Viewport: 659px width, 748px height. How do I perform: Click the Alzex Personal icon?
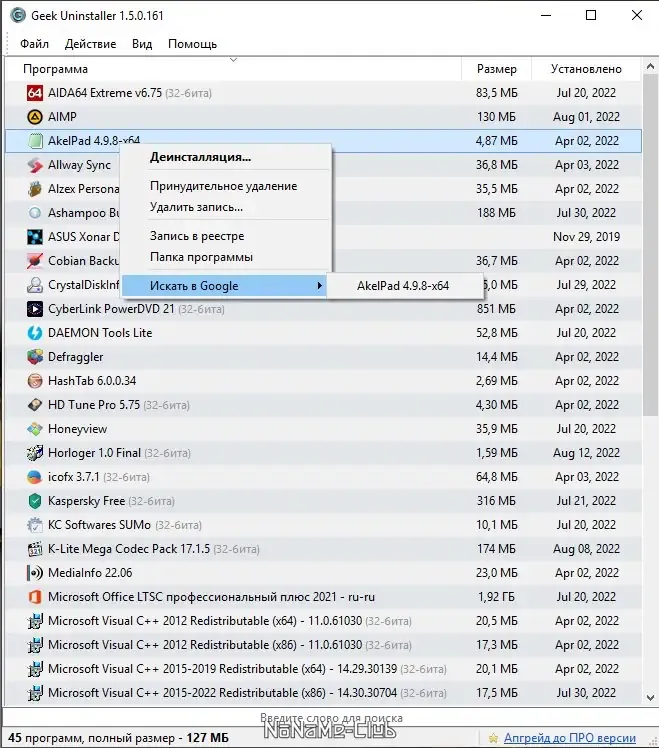pyautogui.click(x=35, y=188)
